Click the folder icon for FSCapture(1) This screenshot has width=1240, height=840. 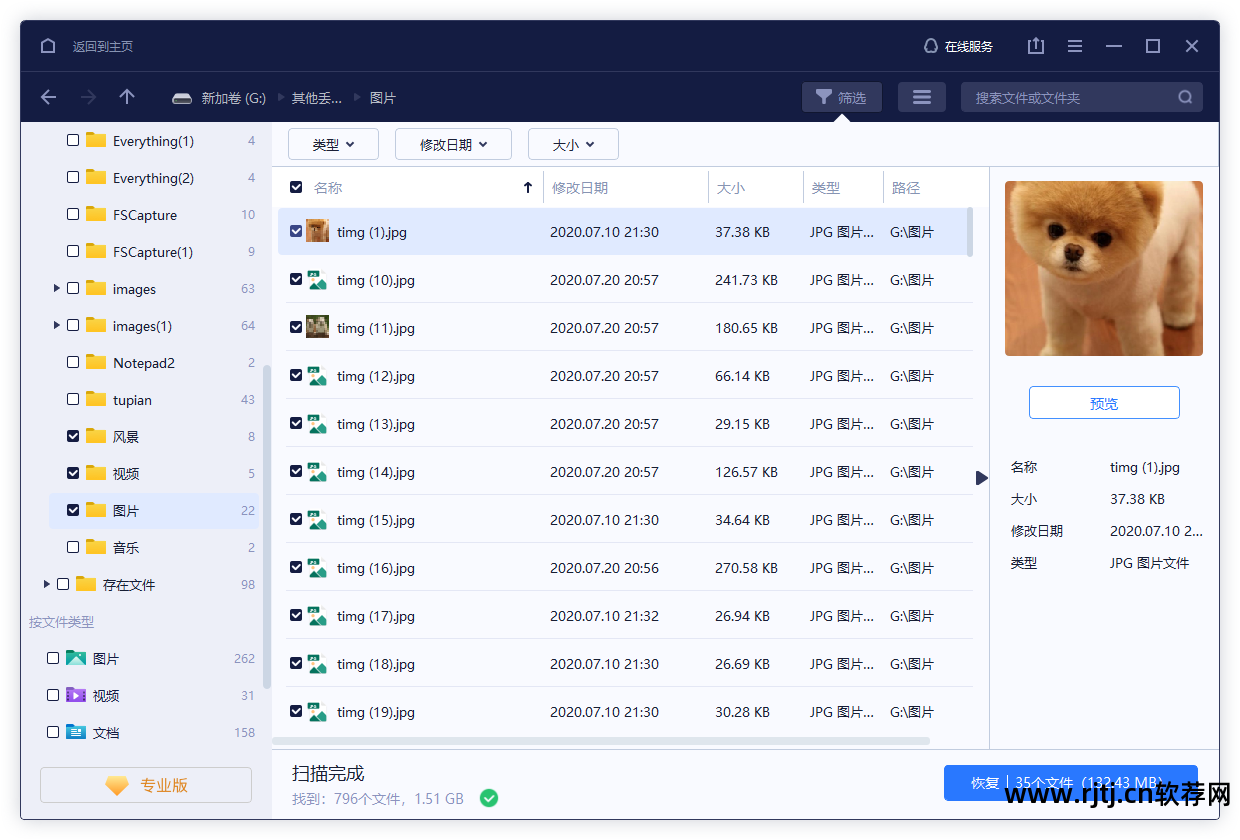pos(96,251)
